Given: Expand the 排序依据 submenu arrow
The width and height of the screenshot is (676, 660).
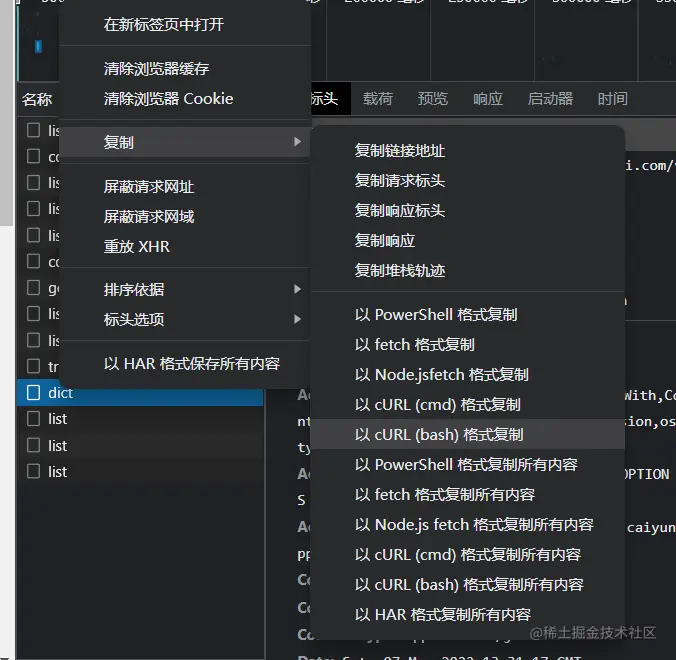Looking at the screenshot, I should point(297,289).
